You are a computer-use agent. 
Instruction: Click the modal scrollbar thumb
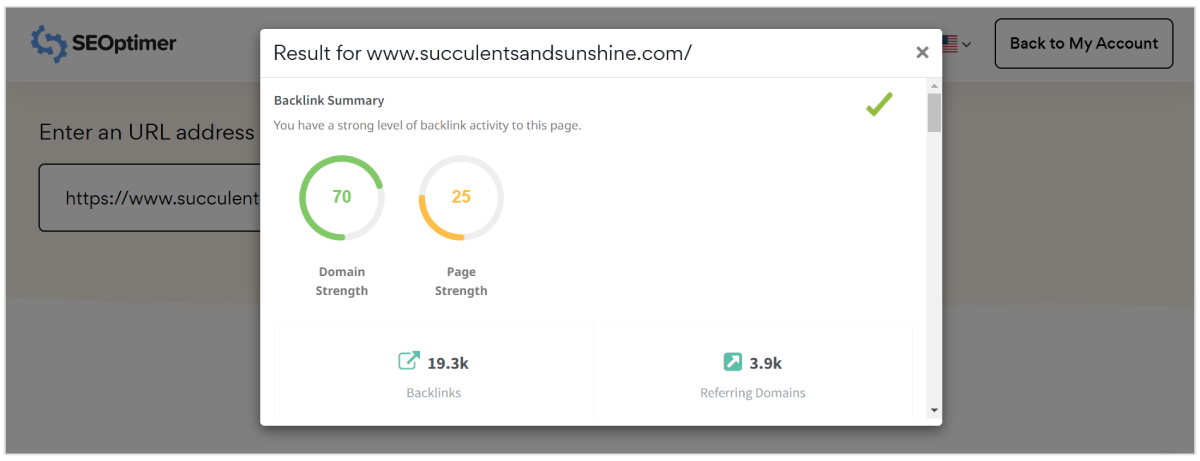coord(934,113)
